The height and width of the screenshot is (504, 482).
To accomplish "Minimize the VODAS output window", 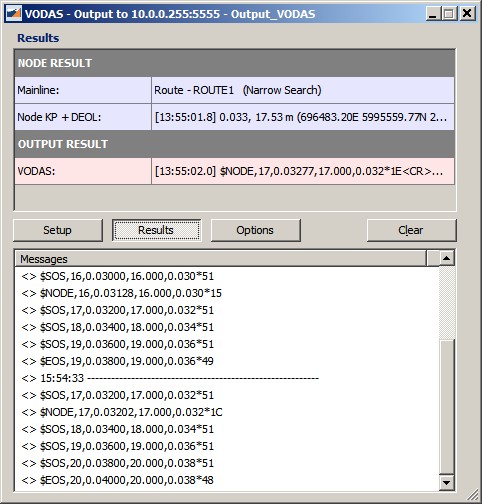I will pos(433,14).
